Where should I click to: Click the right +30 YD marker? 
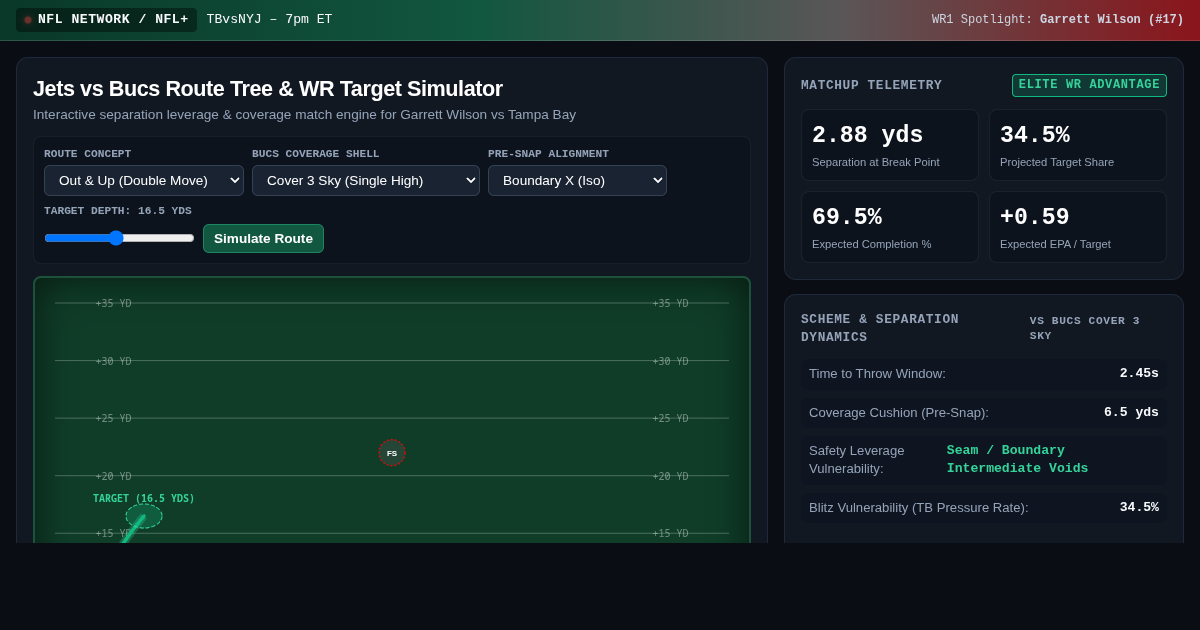[670, 361]
